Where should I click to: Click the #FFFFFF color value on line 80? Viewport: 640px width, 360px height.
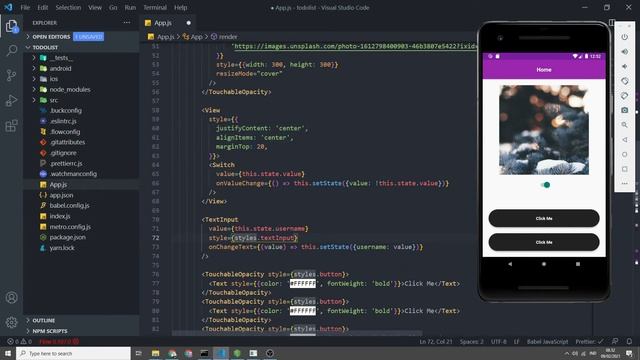302,311
